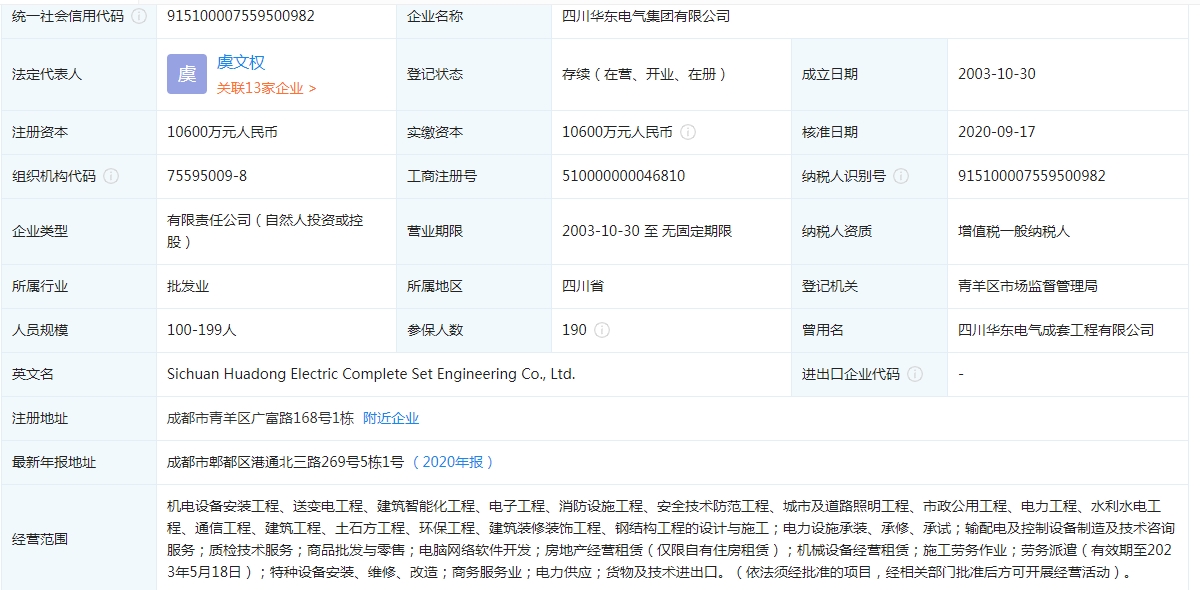Open the 虞文权 legal representative profile
Viewport: 1200px width, 590px height.
(241, 62)
